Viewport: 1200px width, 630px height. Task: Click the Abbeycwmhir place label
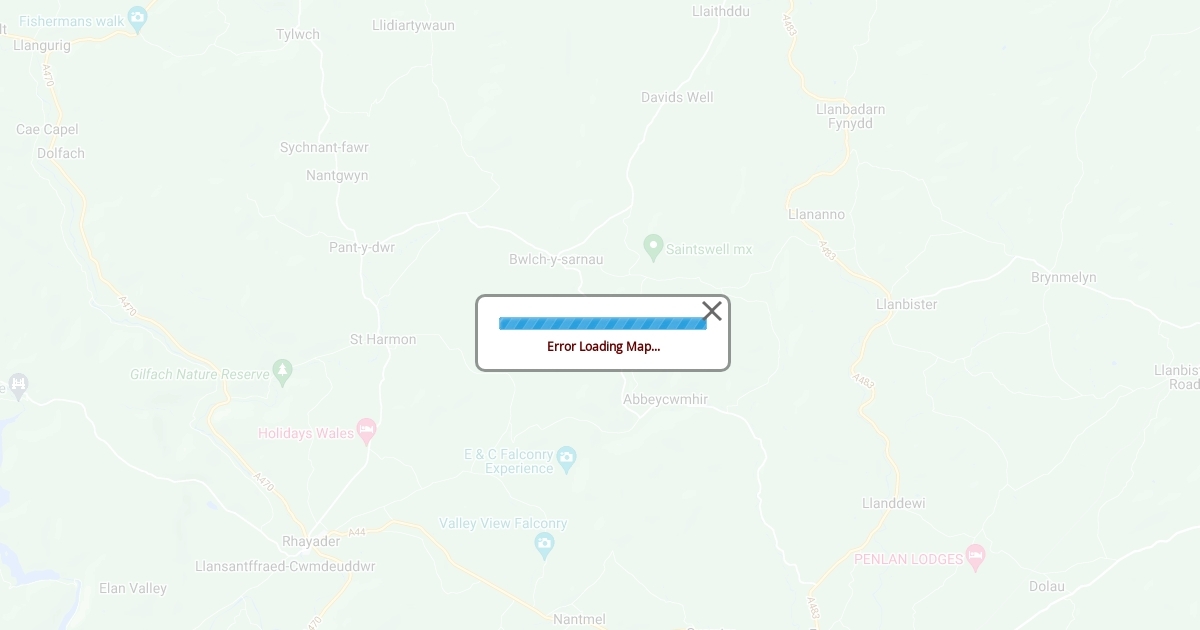[665, 399]
